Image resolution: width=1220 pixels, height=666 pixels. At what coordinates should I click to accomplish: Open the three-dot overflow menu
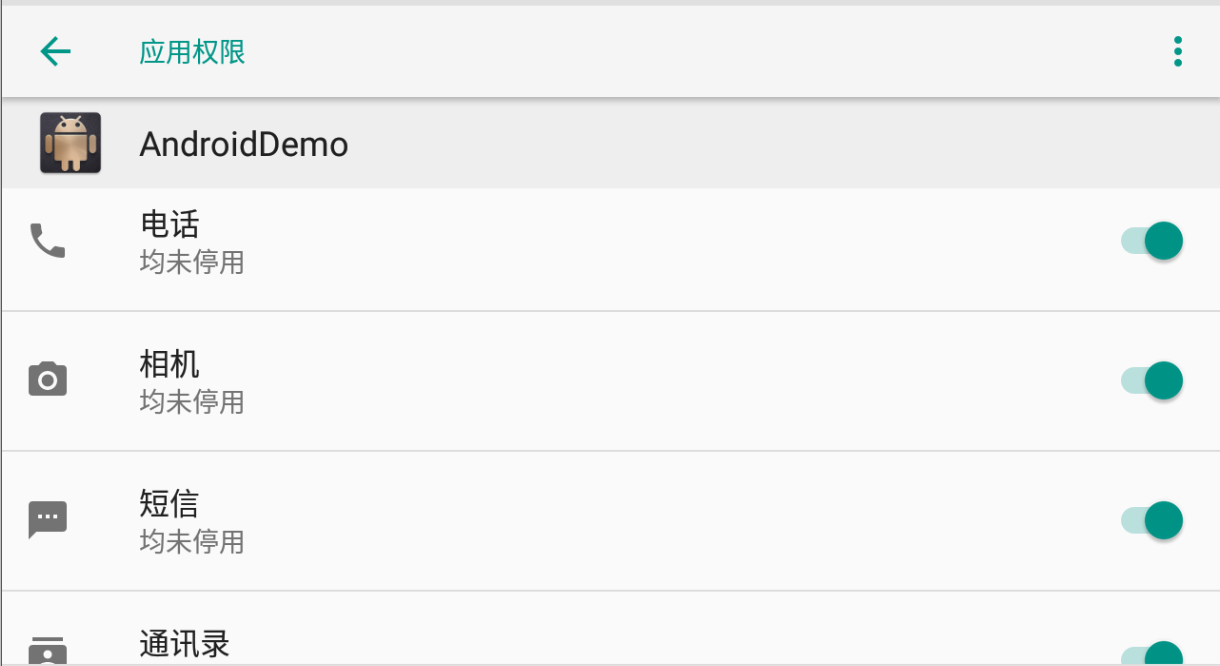point(1178,51)
